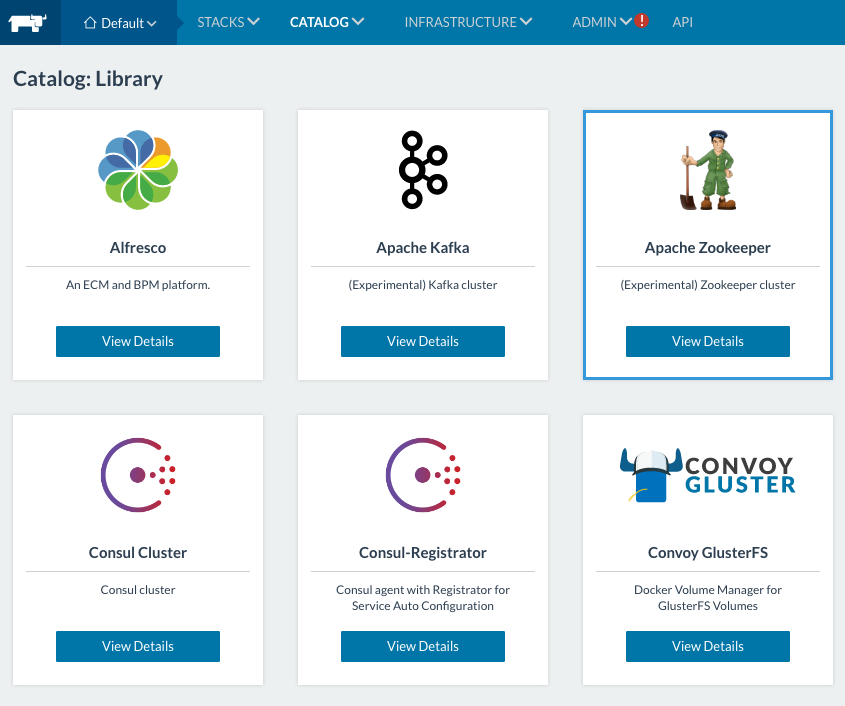Select the Consul-Registrator title text
This screenshot has width=845, height=706.
click(423, 552)
